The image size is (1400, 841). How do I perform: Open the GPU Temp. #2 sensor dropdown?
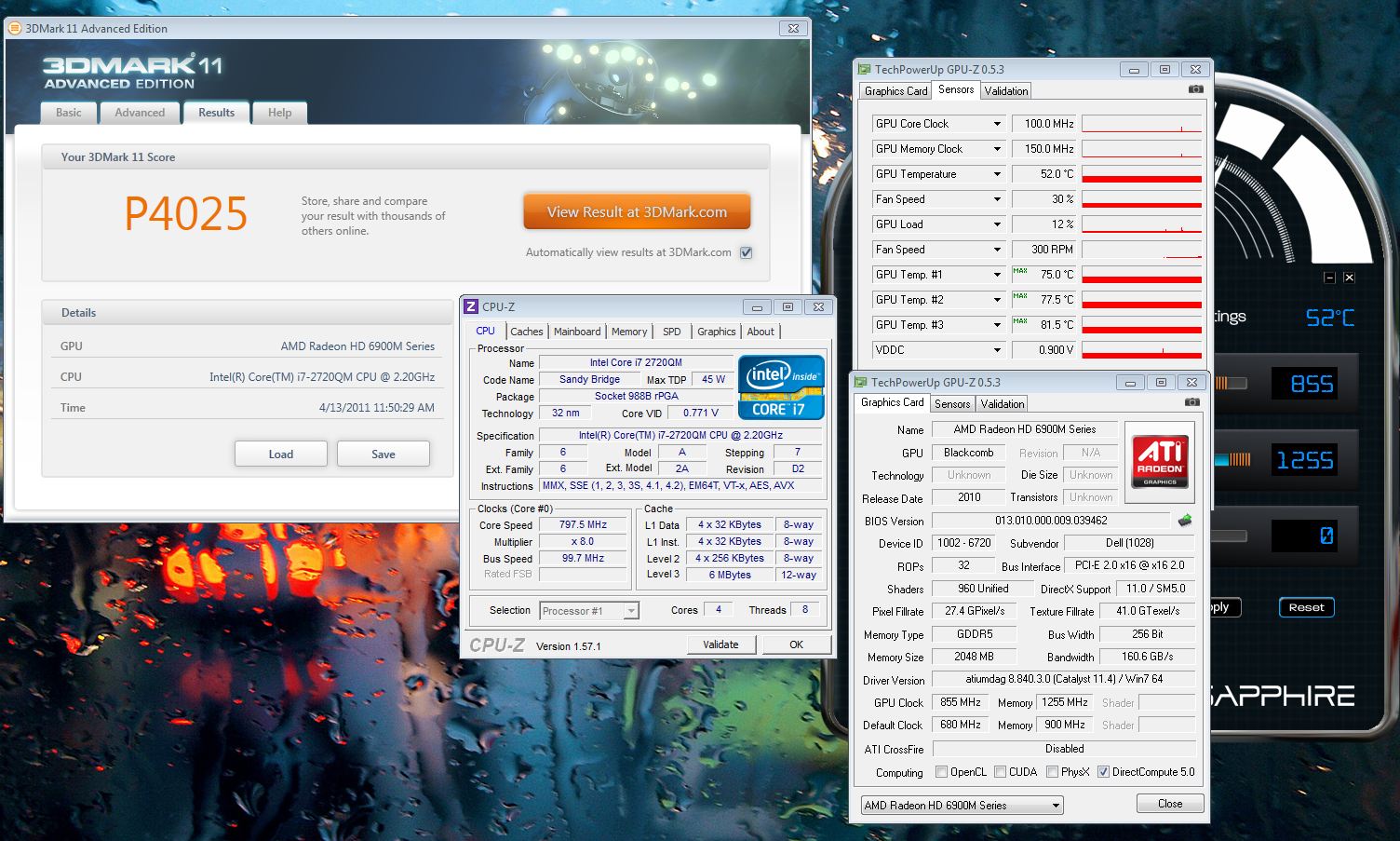(997, 300)
